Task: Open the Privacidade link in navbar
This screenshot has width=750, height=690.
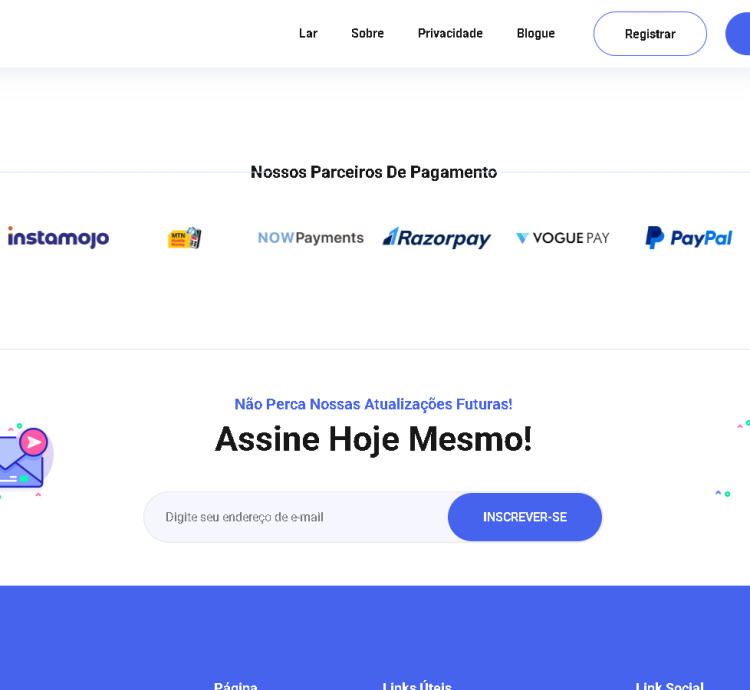Action: [x=450, y=33]
